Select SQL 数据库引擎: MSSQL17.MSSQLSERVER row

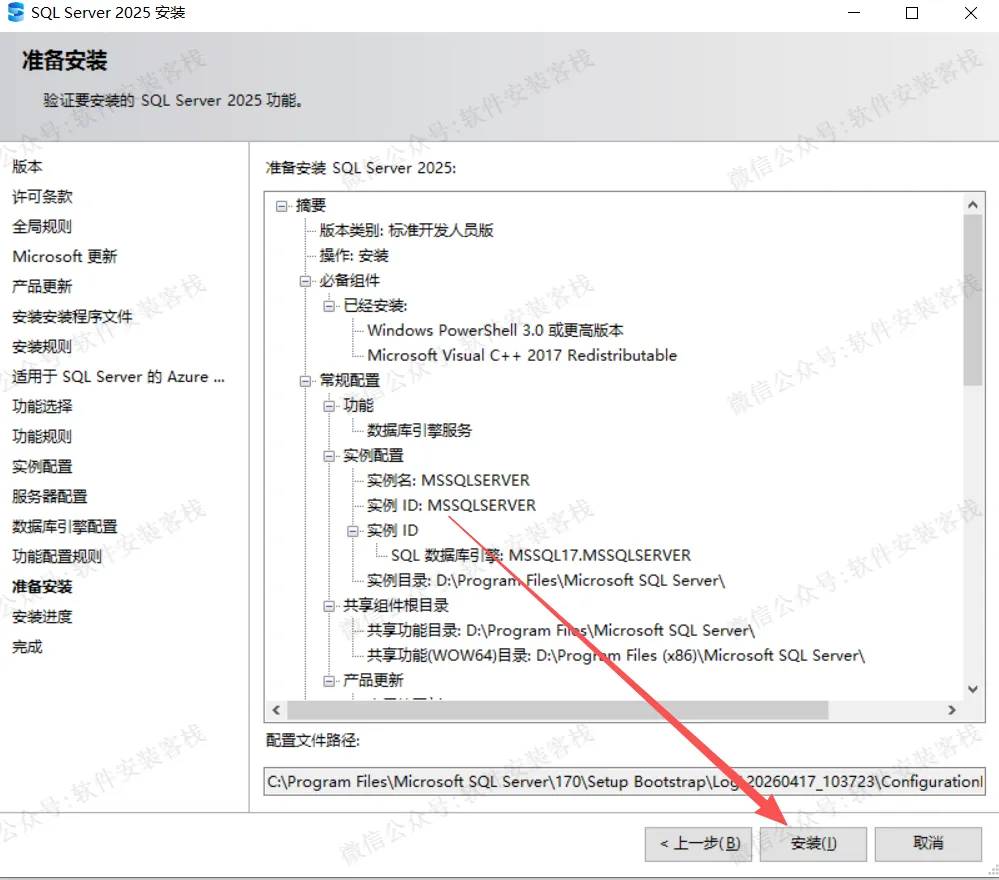[x=541, y=556]
